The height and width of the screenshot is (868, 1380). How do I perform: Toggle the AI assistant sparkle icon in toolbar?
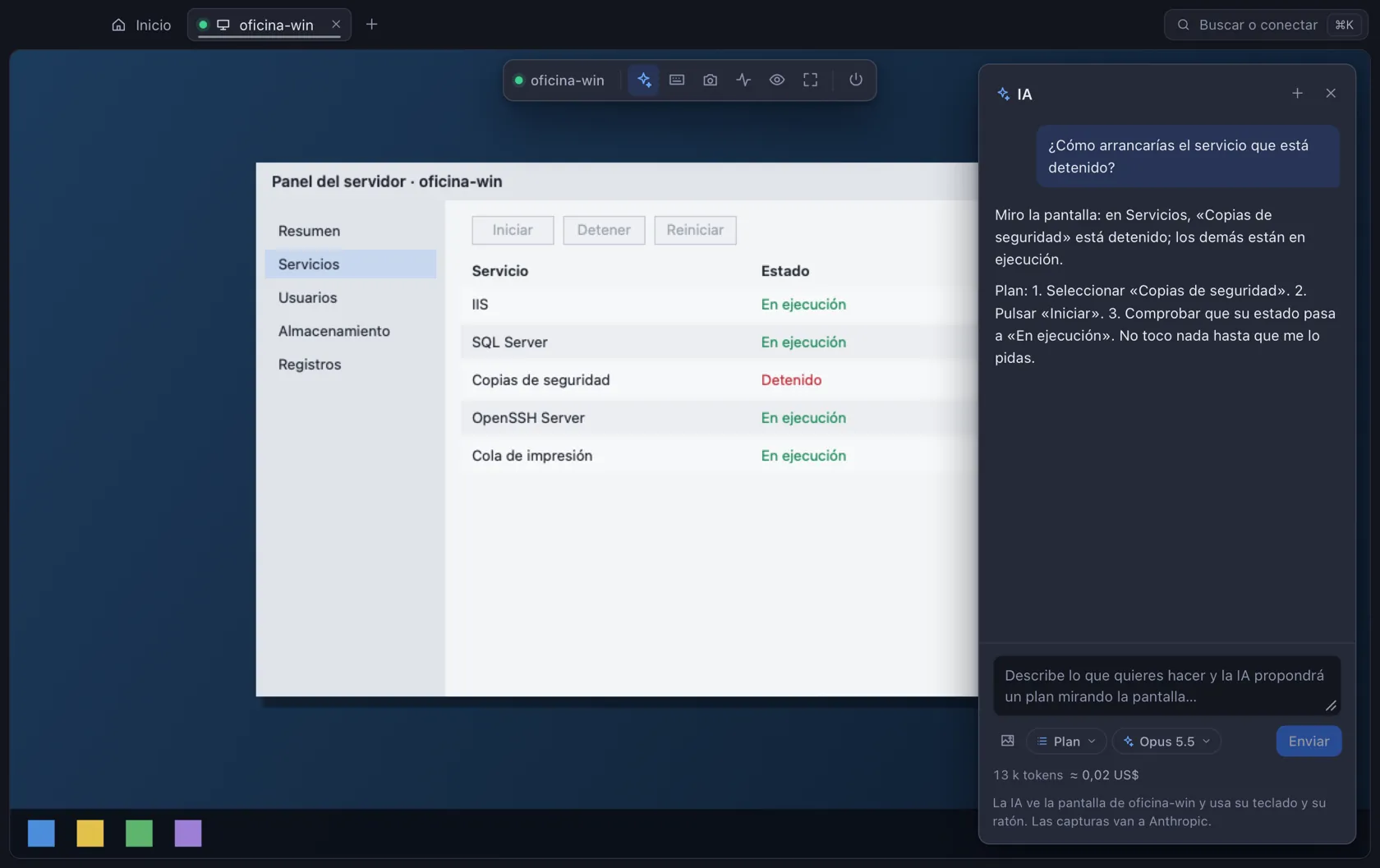click(644, 80)
